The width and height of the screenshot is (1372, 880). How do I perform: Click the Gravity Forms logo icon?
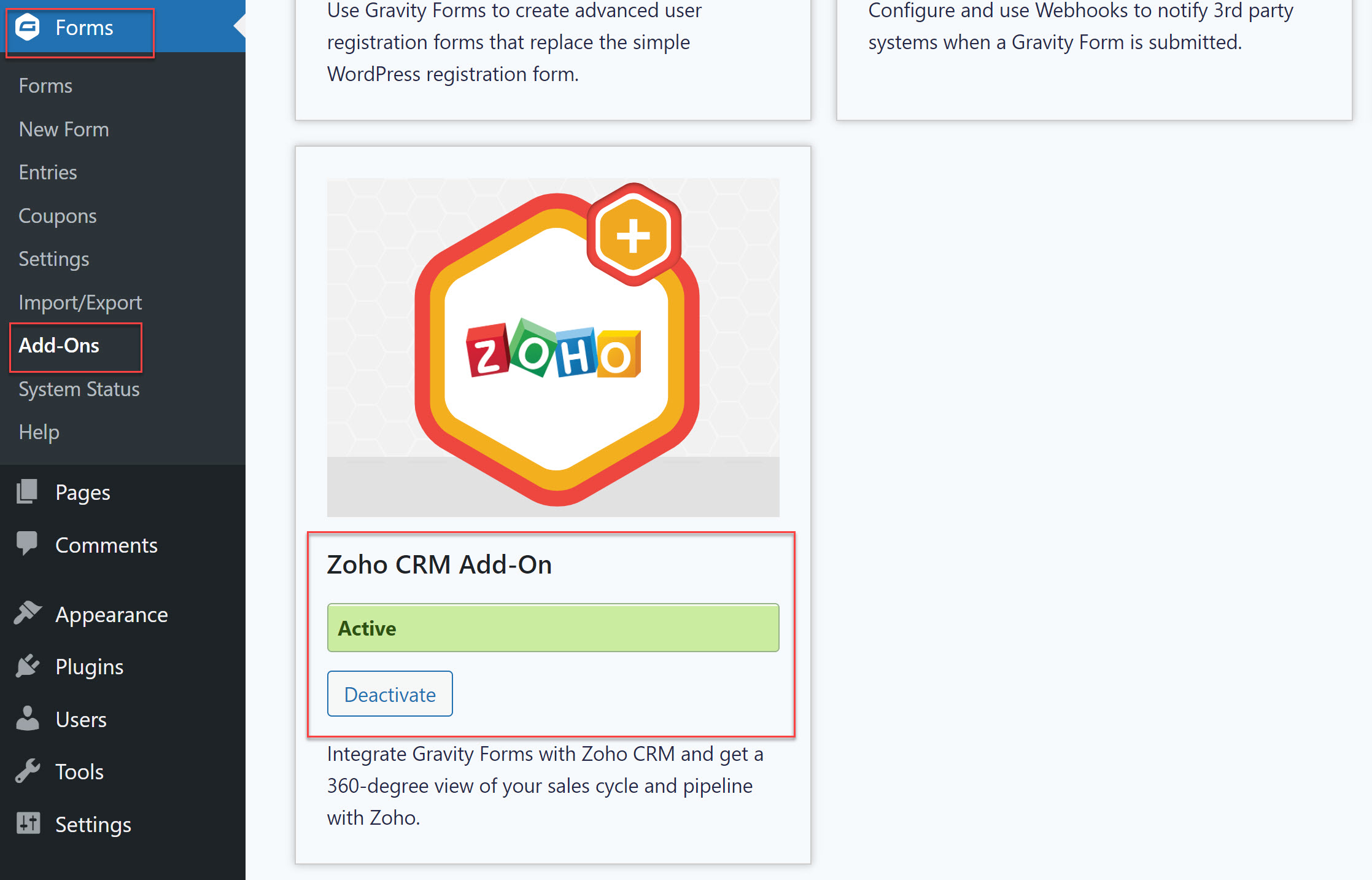28,28
